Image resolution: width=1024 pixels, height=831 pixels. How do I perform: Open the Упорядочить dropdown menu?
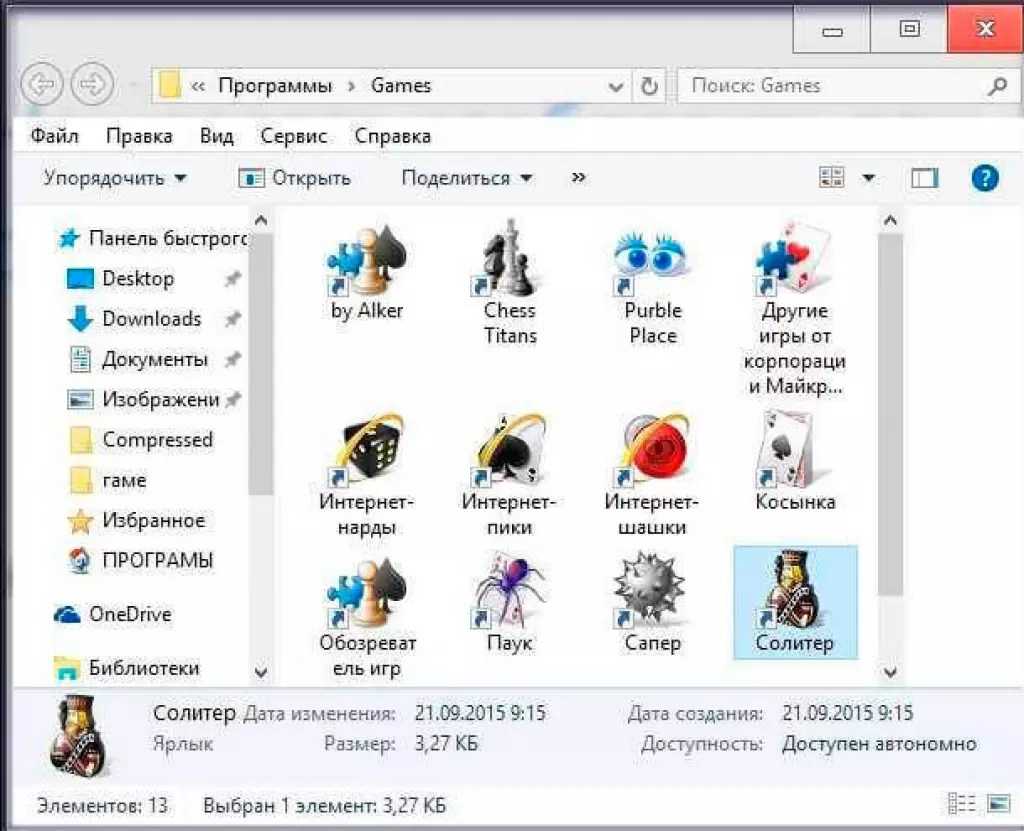point(115,178)
